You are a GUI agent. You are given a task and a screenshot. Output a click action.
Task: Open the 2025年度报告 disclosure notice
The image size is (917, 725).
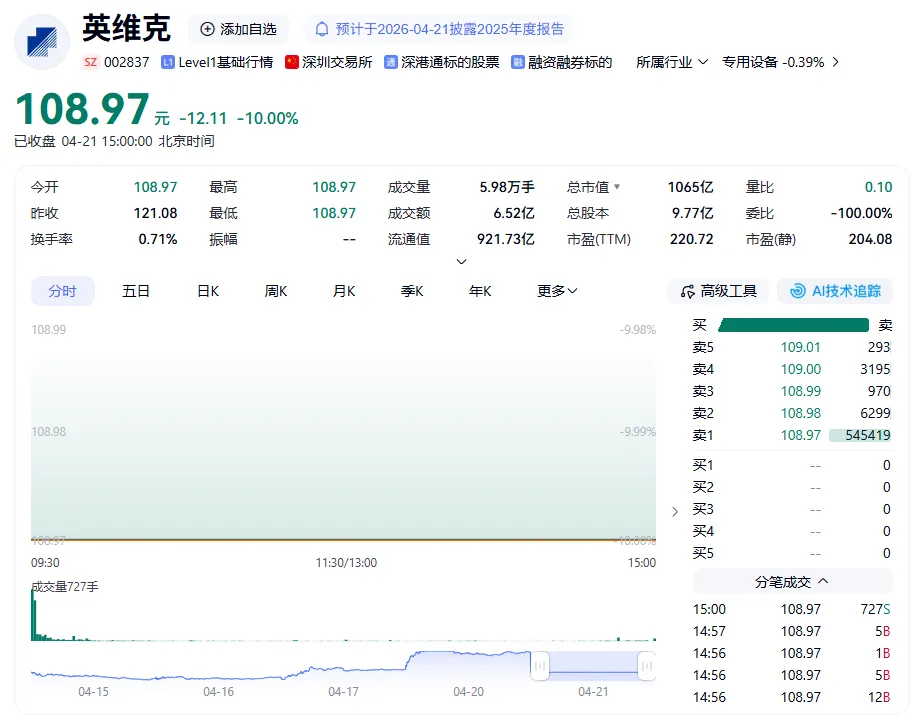(440, 29)
